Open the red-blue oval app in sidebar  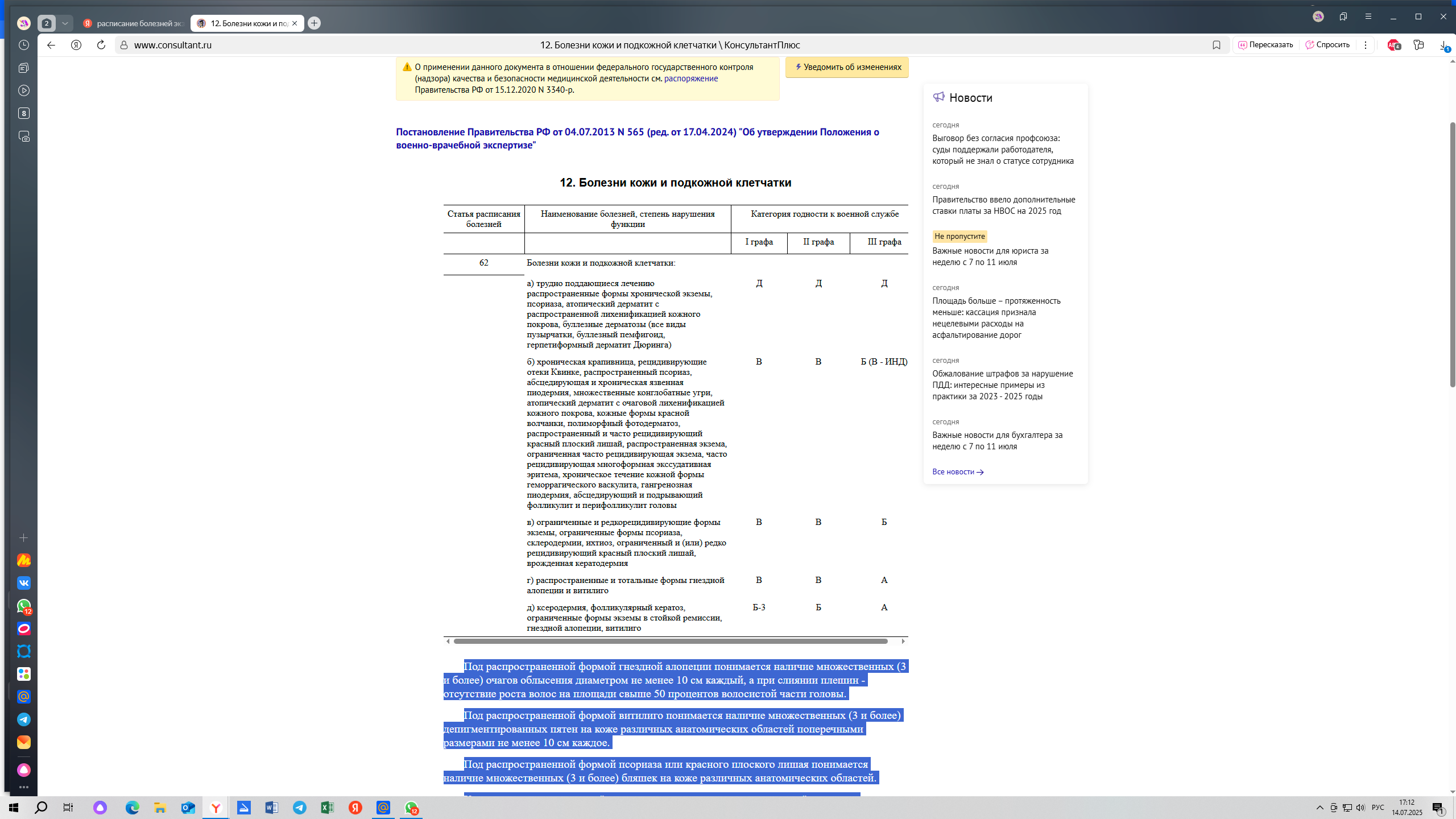point(23,628)
